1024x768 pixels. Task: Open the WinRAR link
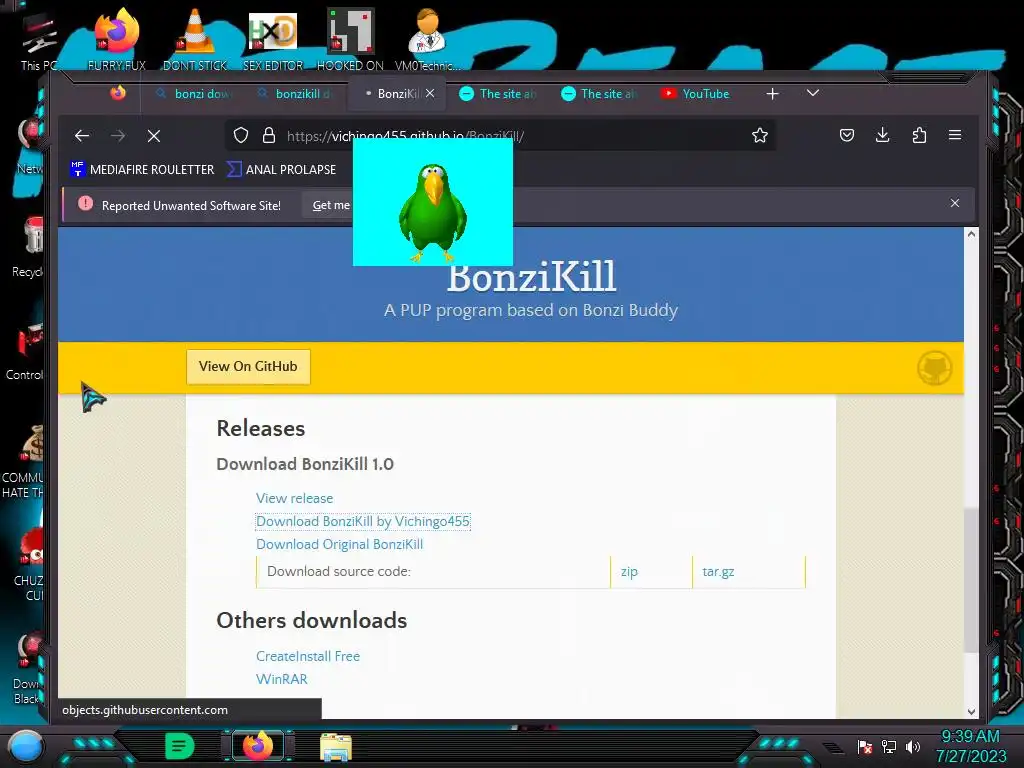tap(281, 679)
